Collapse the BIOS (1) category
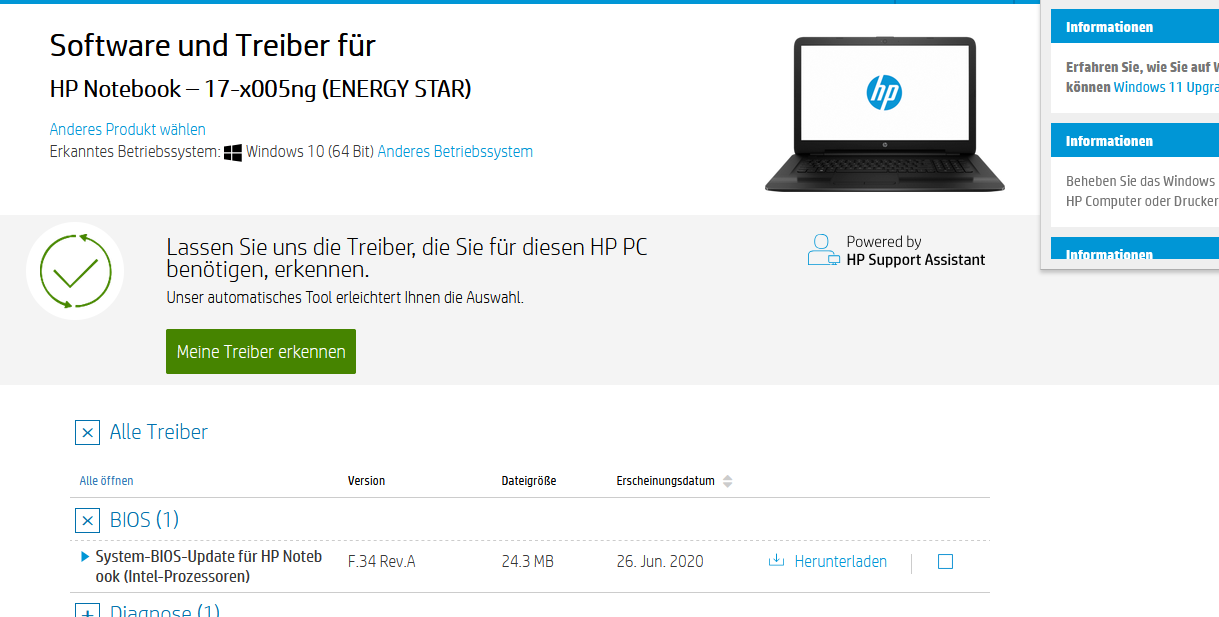 (x=87, y=520)
